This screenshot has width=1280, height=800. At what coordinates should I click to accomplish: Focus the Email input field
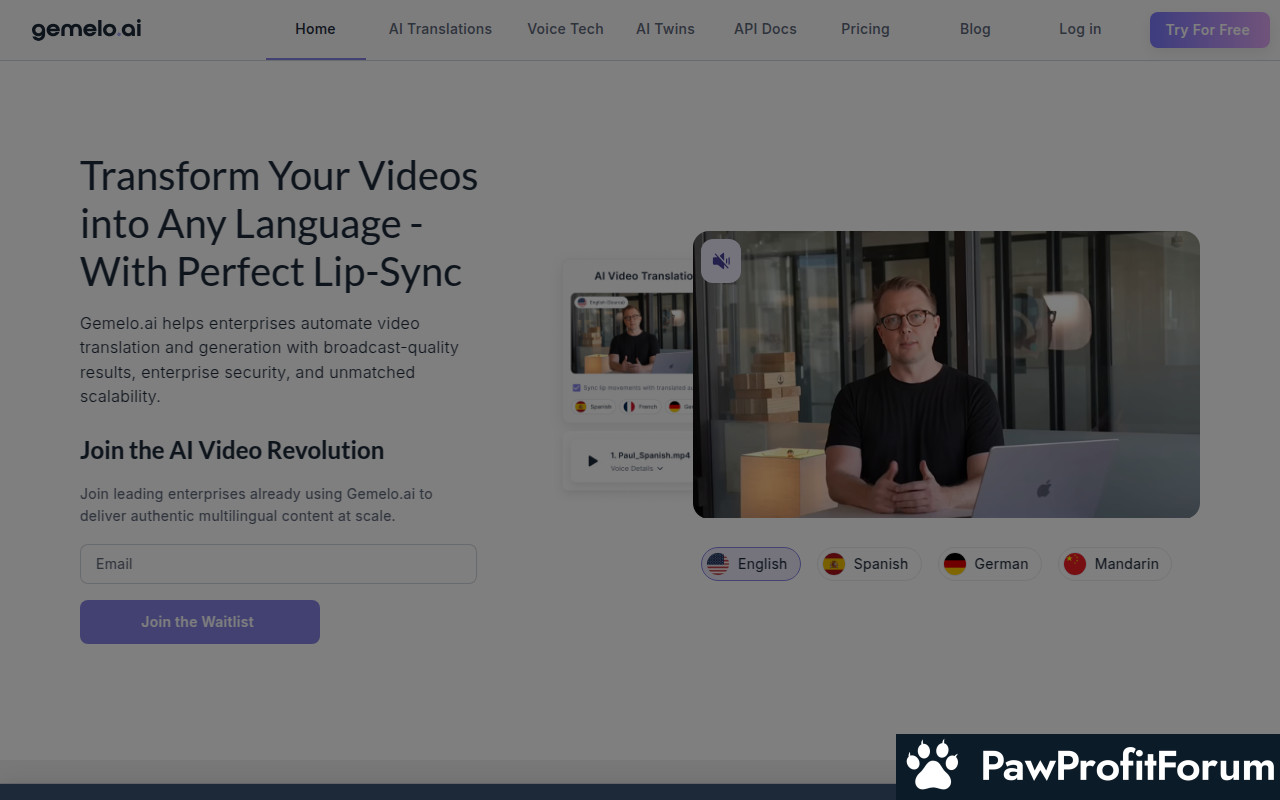tap(278, 564)
